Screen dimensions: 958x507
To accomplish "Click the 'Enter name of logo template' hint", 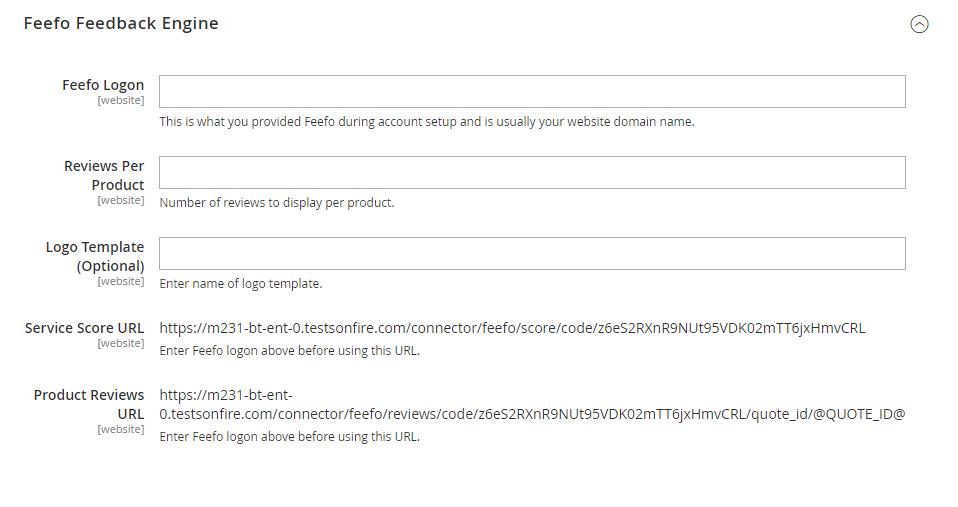I will (241, 283).
